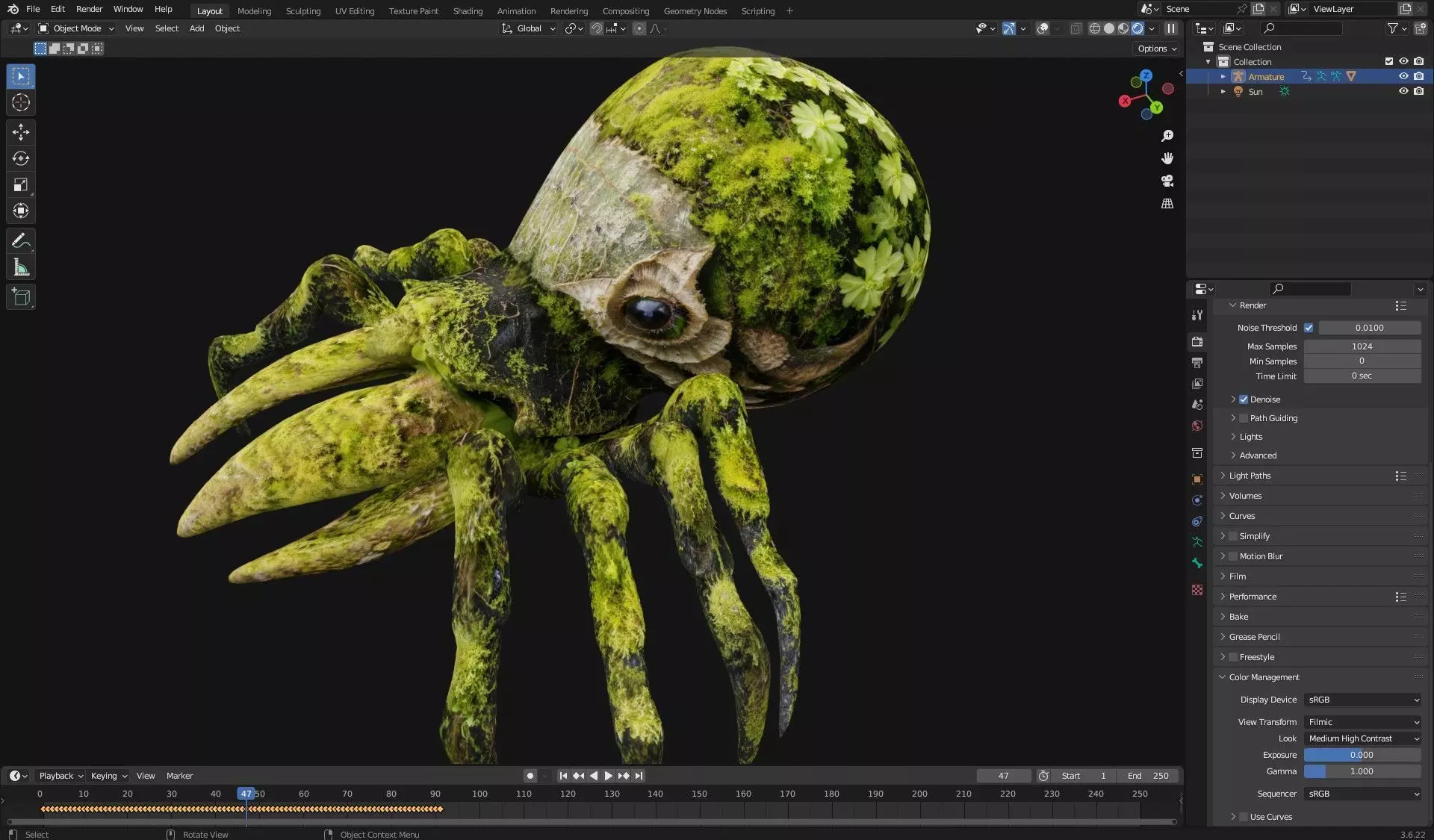Select the Scale tool
1434x840 pixels.
click(x=21, y=184)
